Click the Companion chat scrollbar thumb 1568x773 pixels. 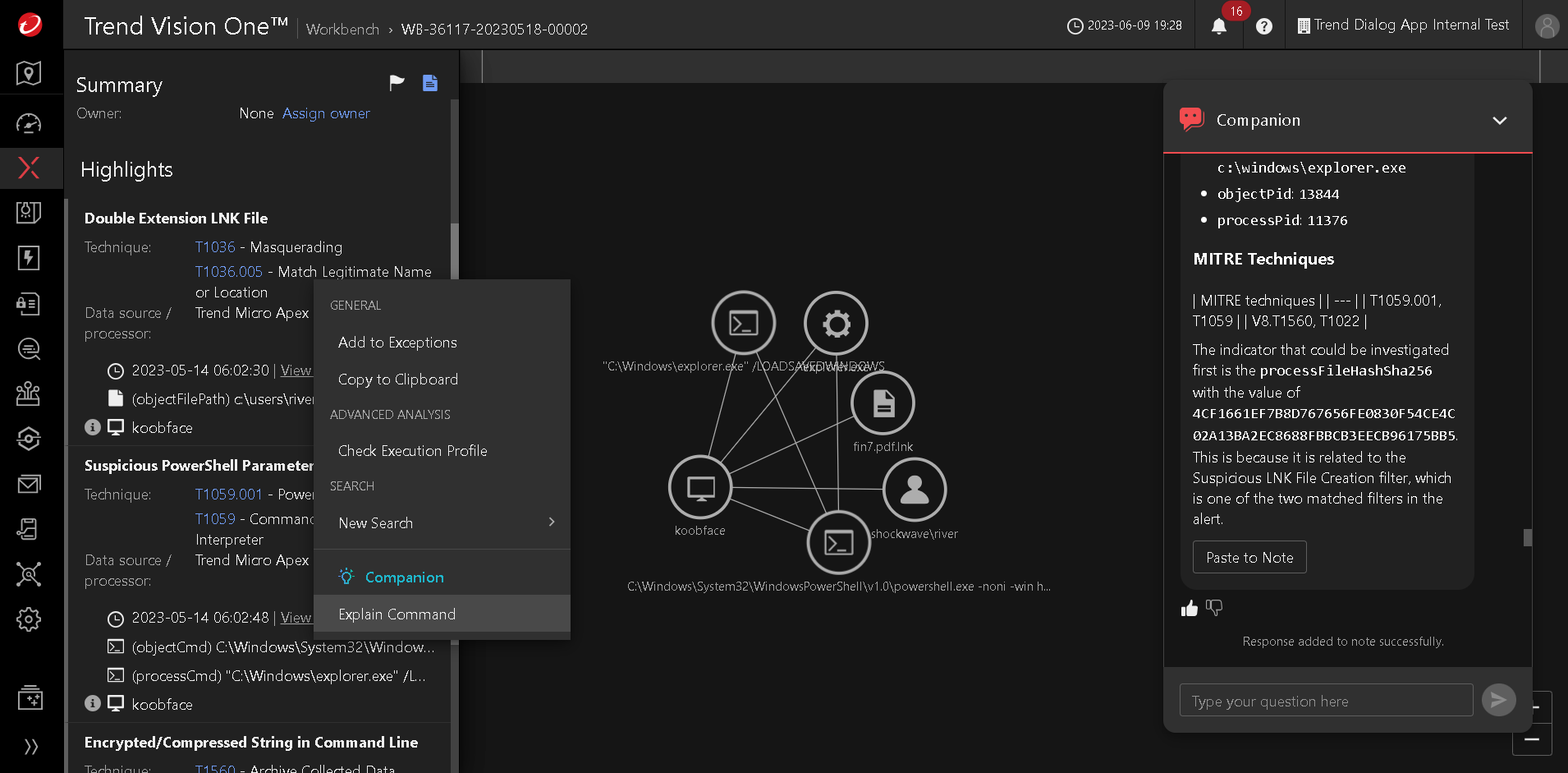[x=1527, y=537]
